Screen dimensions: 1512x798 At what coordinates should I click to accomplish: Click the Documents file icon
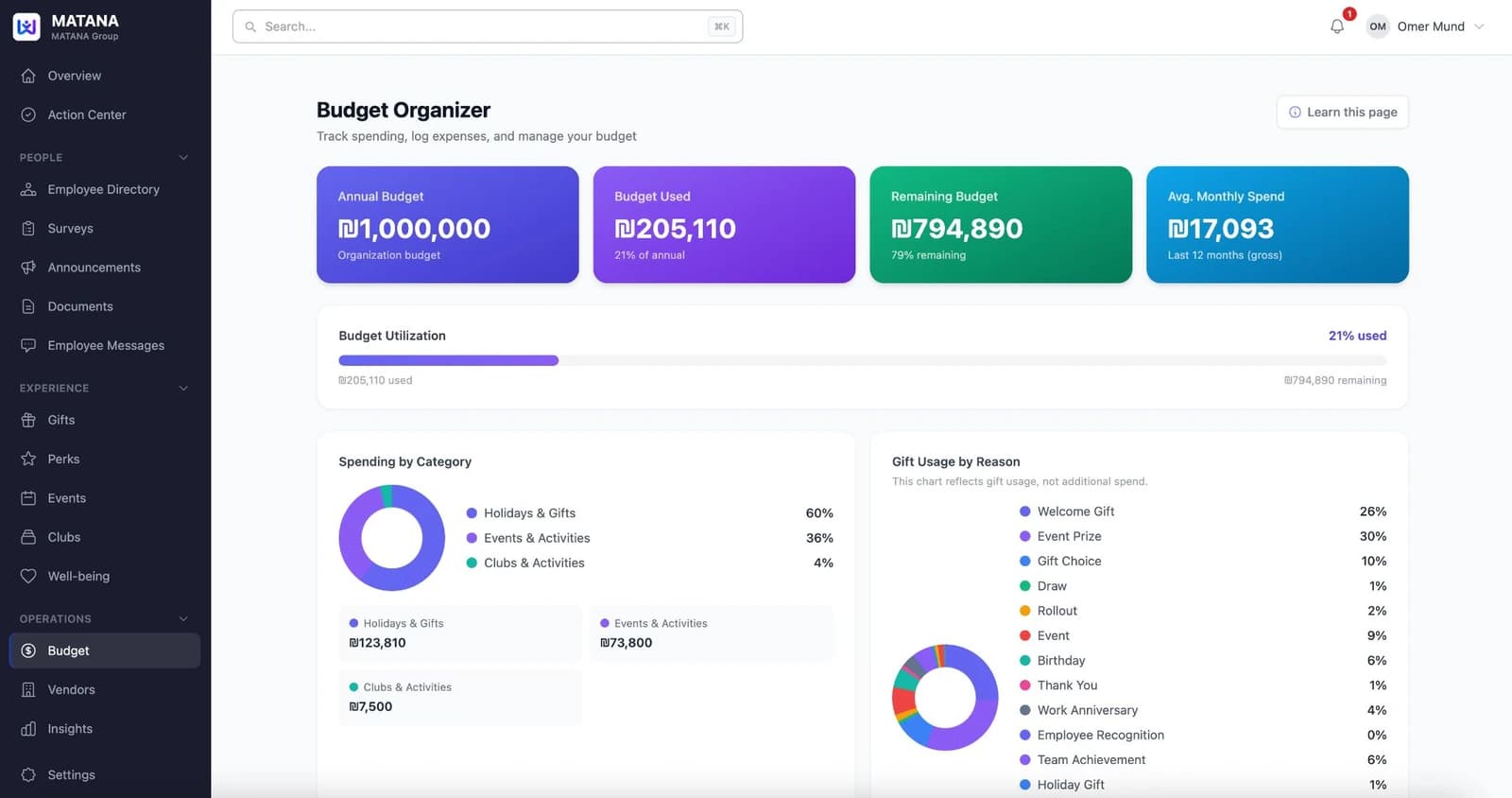coord(28,306)
